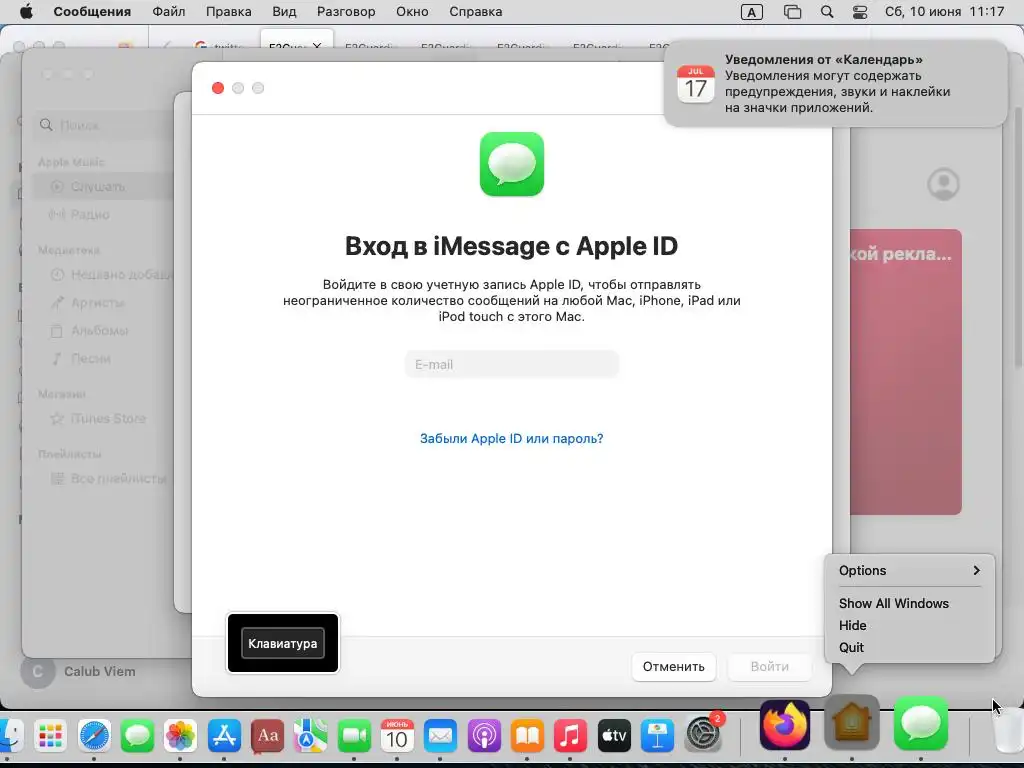Click the Войти button
1024x768 pixels.
tap(769, 666)
